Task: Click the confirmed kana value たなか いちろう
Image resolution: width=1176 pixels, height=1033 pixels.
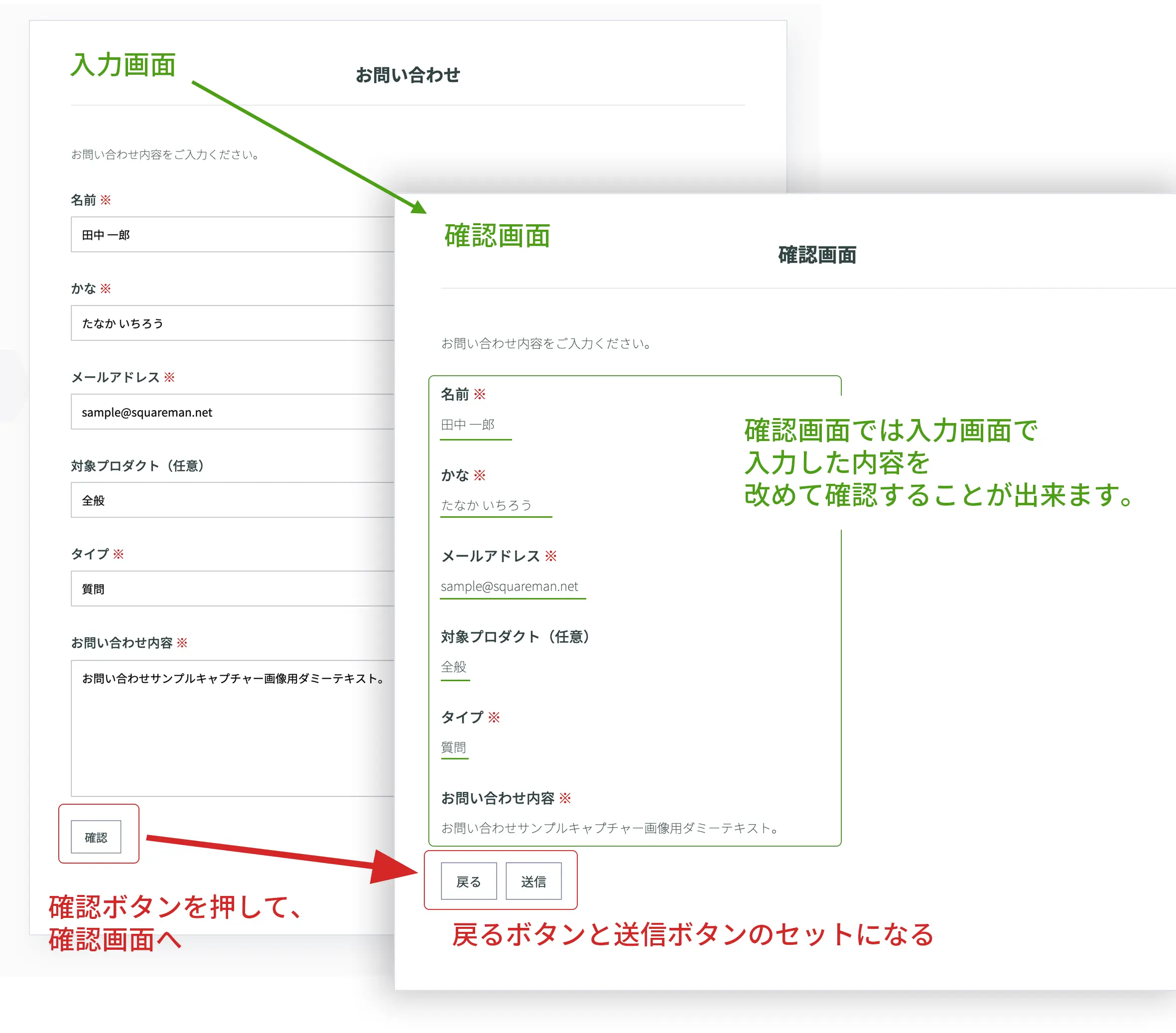Action: coord(486,505)
